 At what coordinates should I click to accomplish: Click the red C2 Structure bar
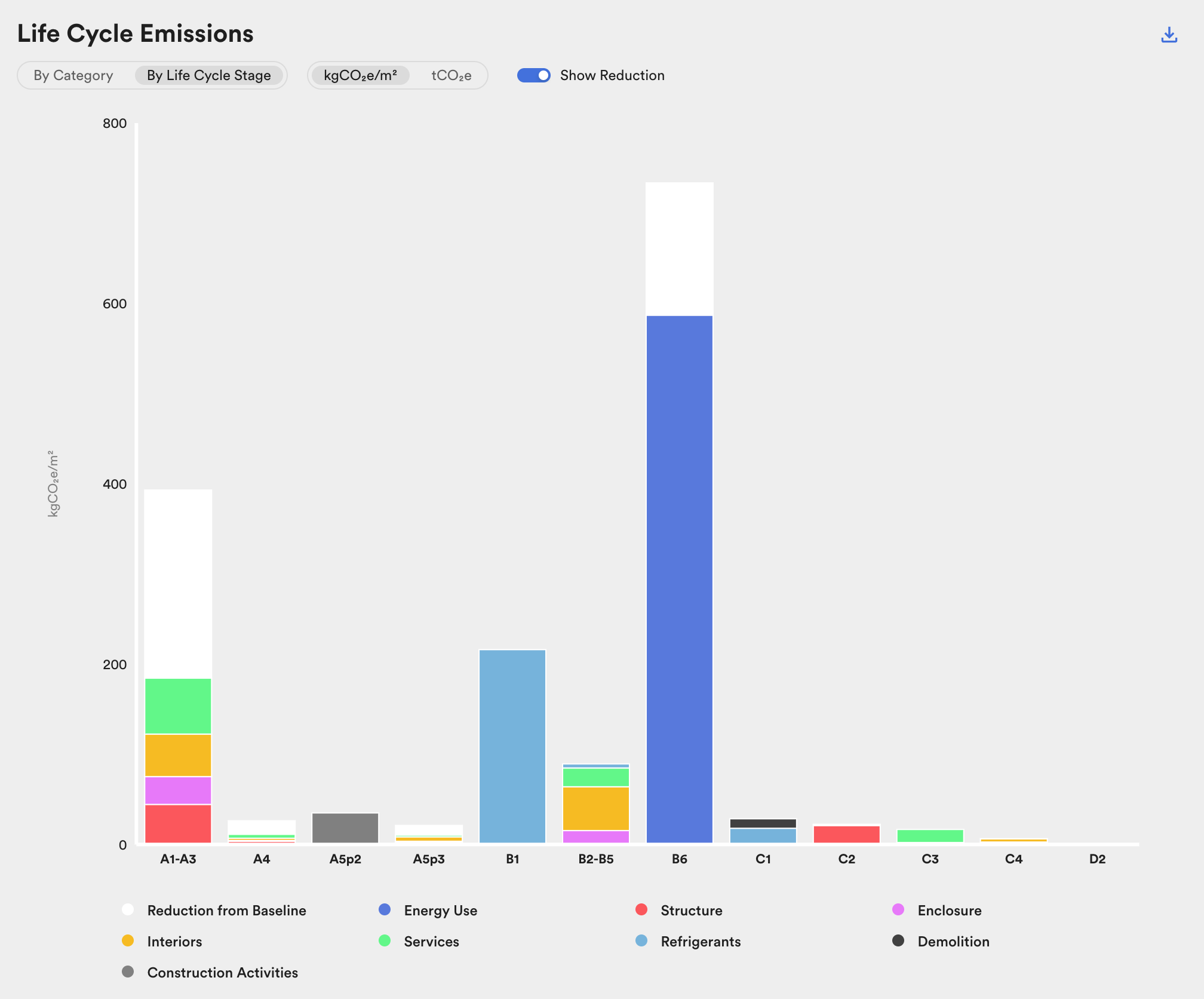(x=847, y=834)
